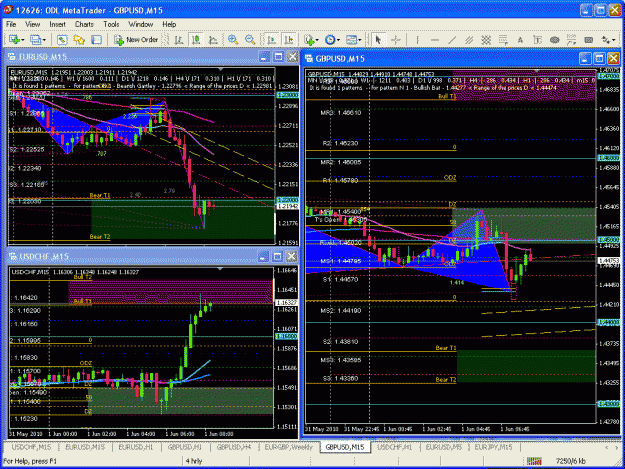Expand the Templates dropdown arrow
The height and width of the screenshot is (469, 625).
point(360,40)
